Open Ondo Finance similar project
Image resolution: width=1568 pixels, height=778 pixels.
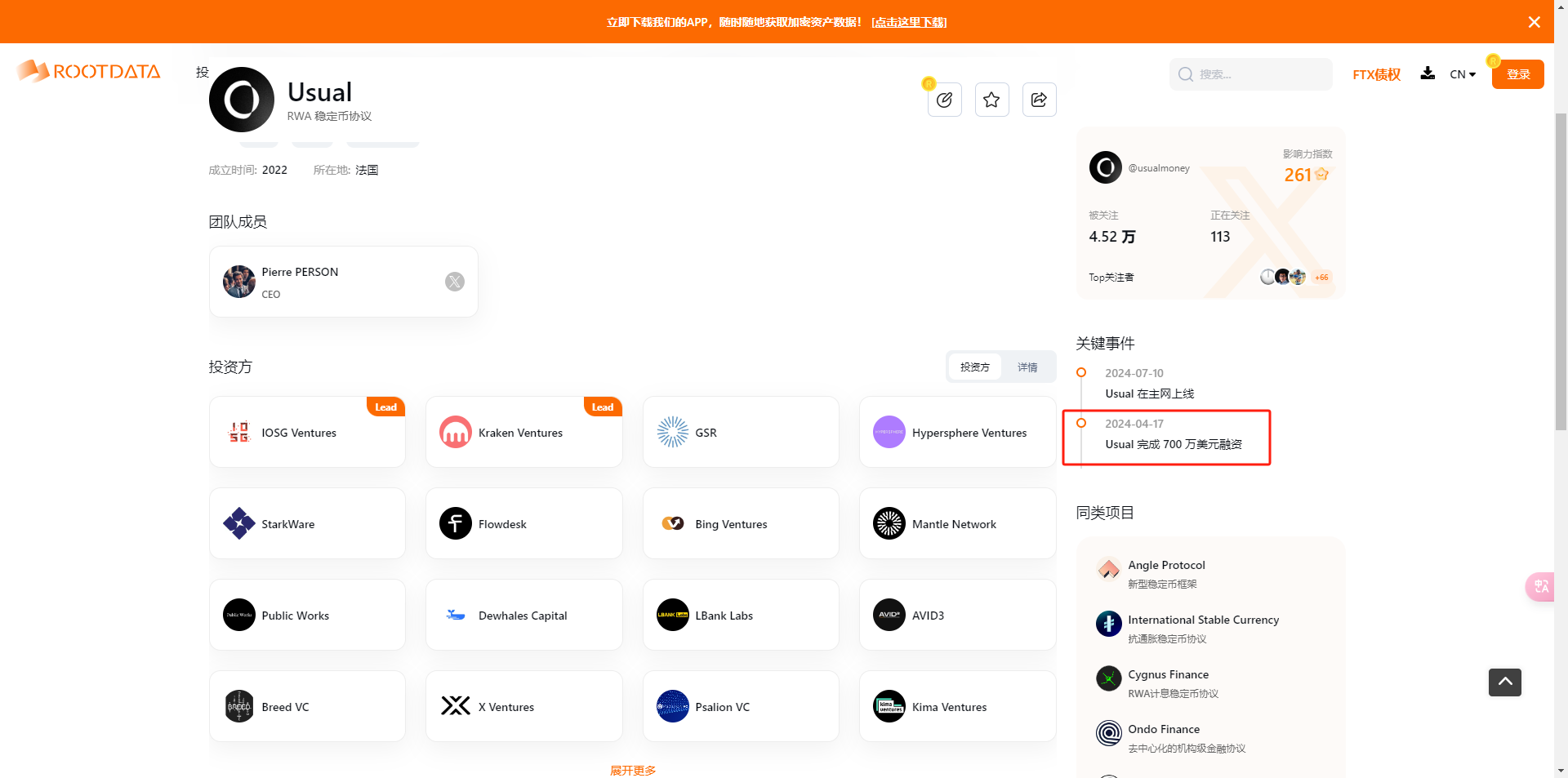coord(1164,729)
